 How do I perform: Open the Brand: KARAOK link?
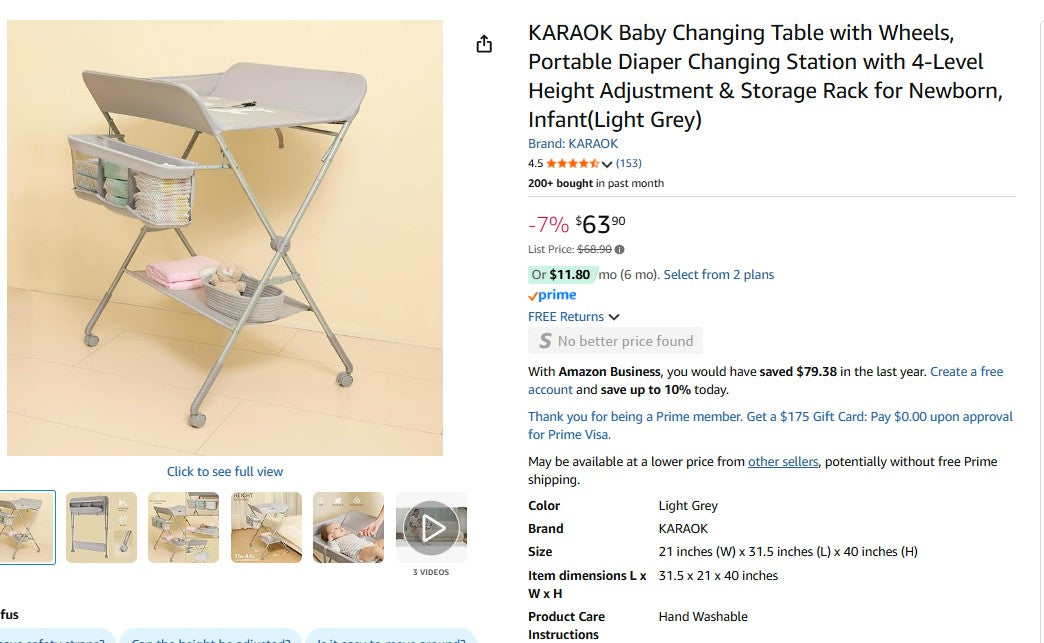pyautogui.click(x=573, y=144)
